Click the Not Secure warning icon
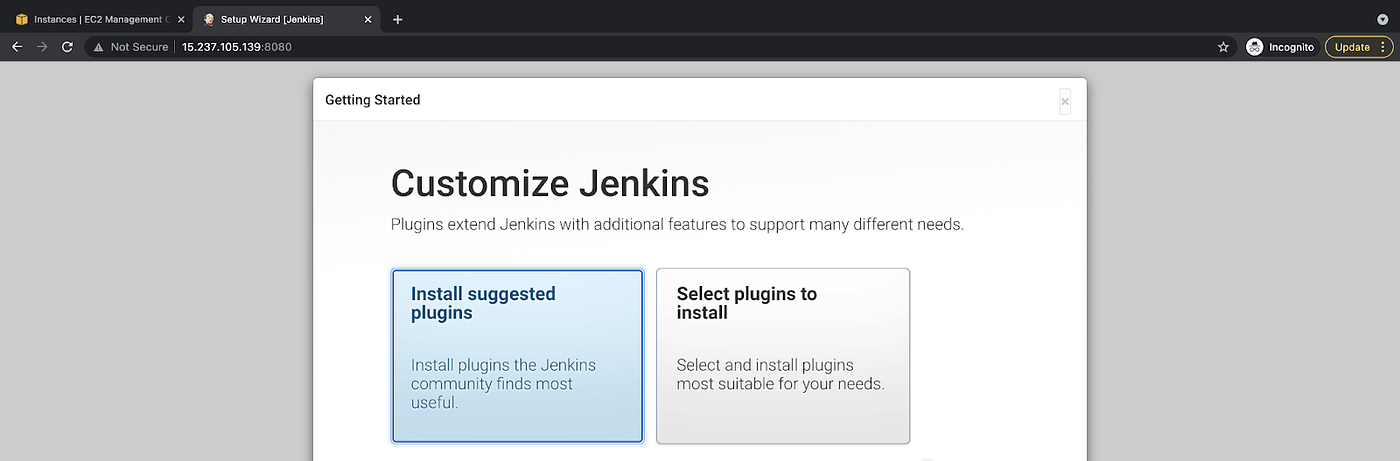Image resolution: width=1400 pixels, height=461 pixels. (98, 47)
